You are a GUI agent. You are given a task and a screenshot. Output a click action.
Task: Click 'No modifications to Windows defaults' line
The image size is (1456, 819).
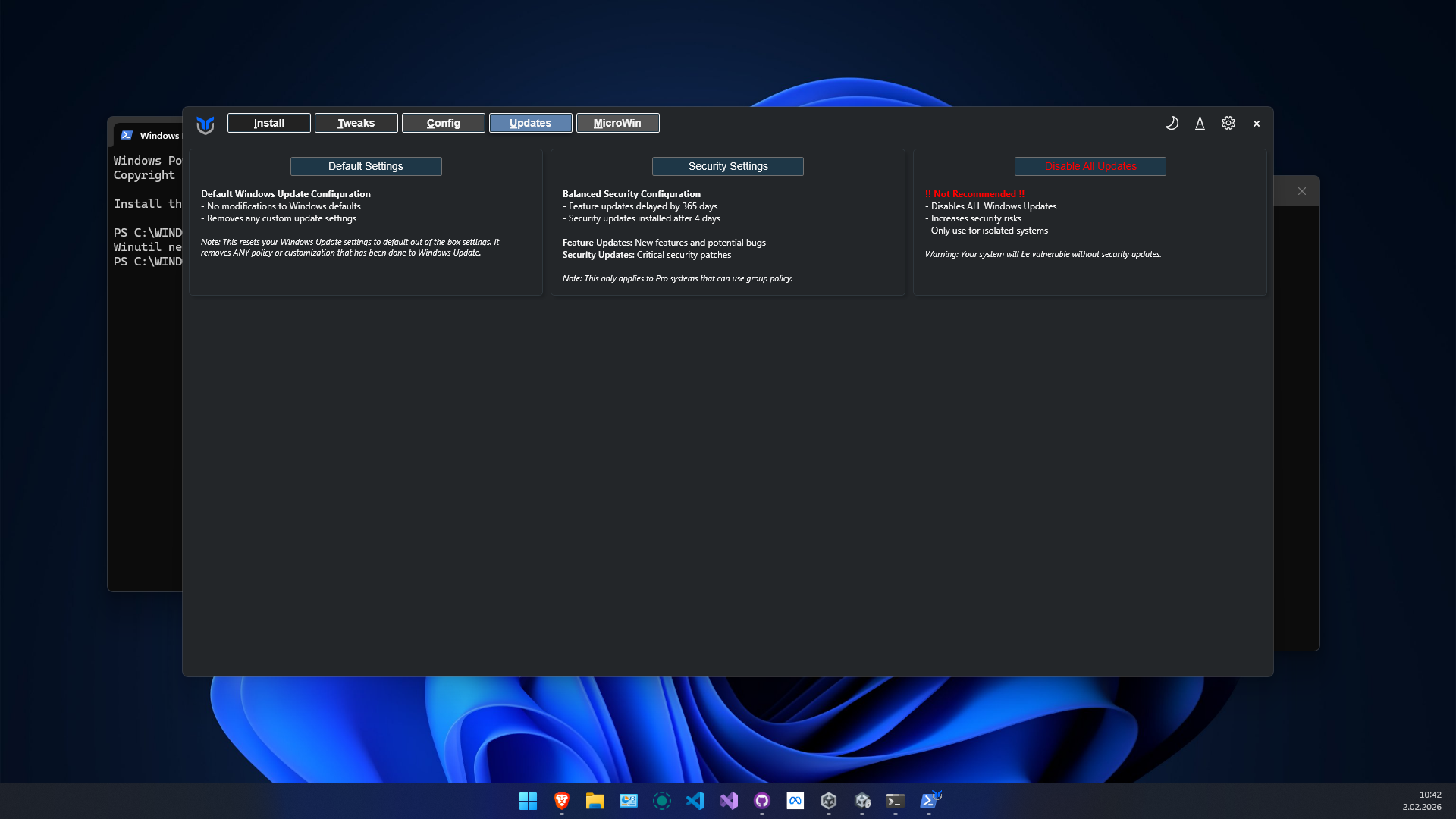click(x=281, y=206)
